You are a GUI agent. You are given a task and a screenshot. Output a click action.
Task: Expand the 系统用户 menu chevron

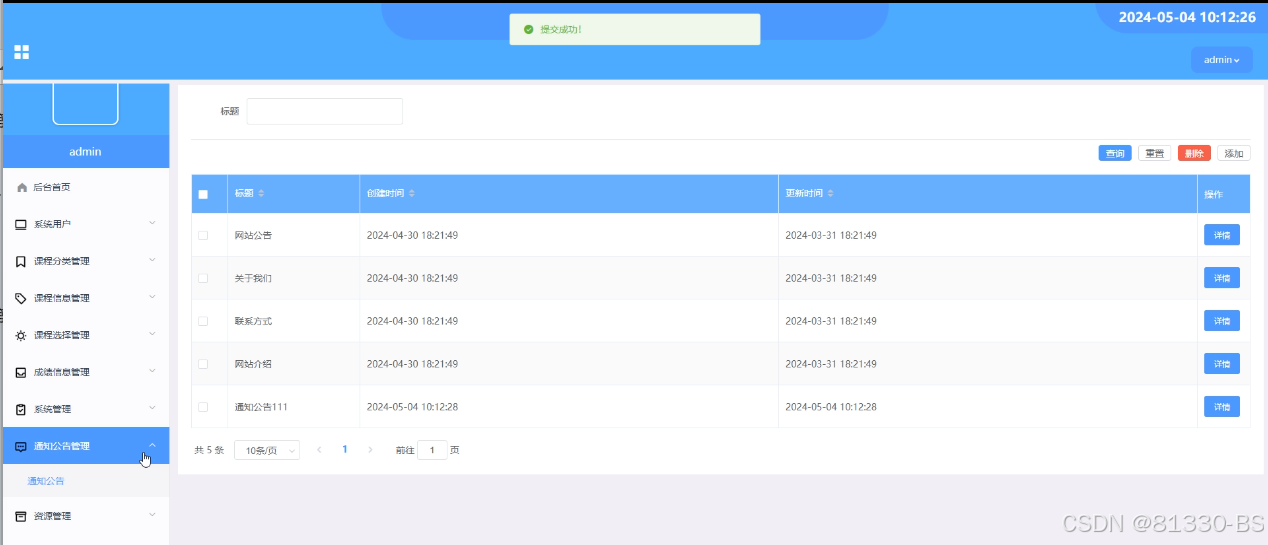pyautogui.click(x=152, y=223)
